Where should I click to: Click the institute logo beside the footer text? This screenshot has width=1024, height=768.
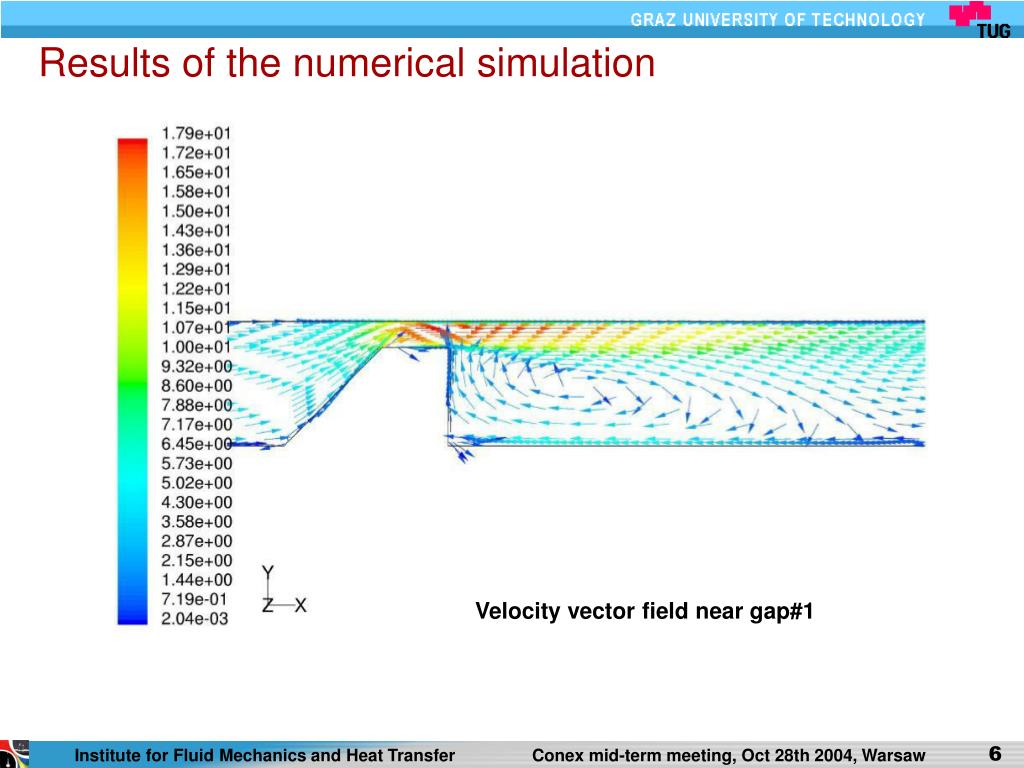[14, 754]
